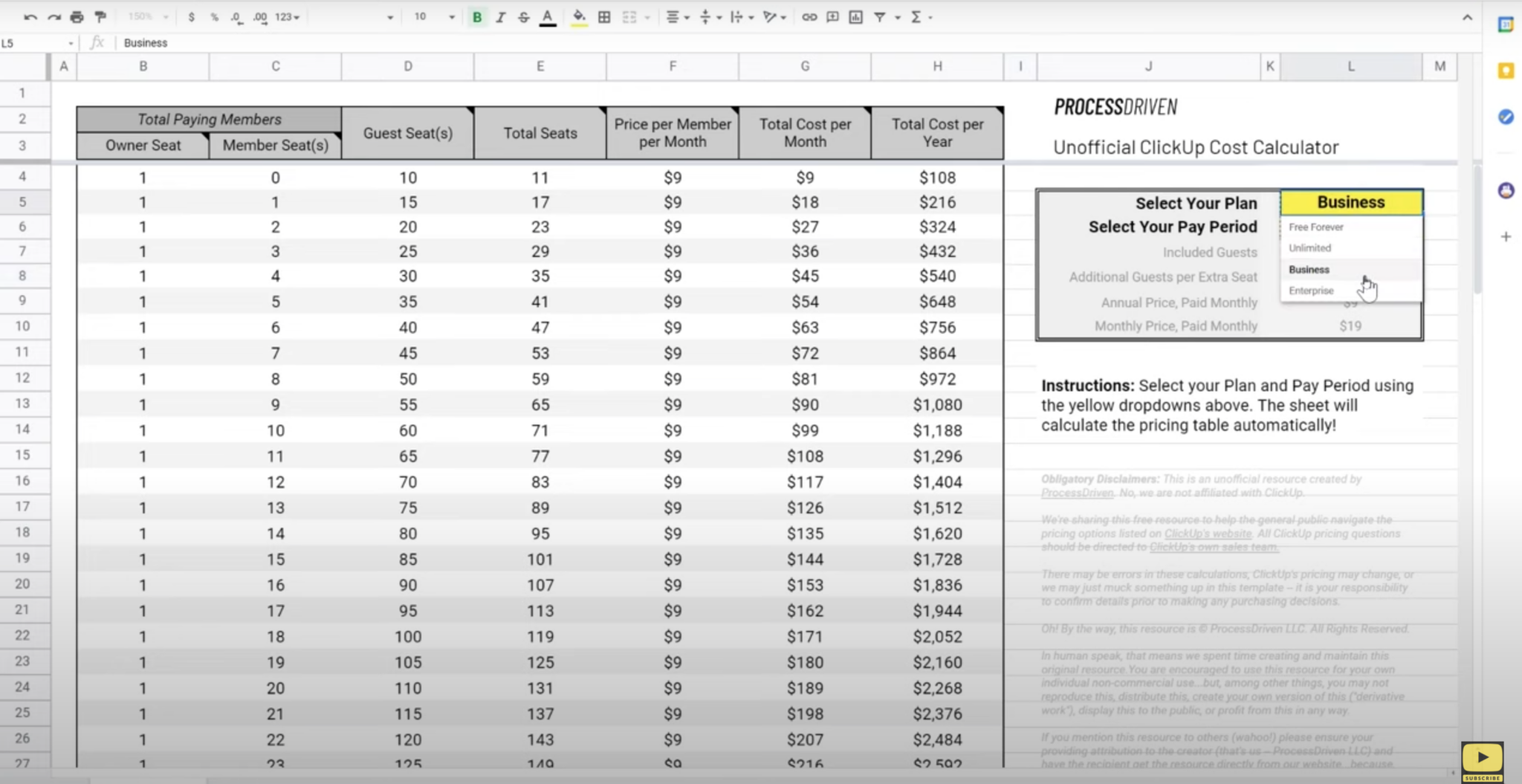
Task: Toggle Italic formatting
Action: [500, 17]
